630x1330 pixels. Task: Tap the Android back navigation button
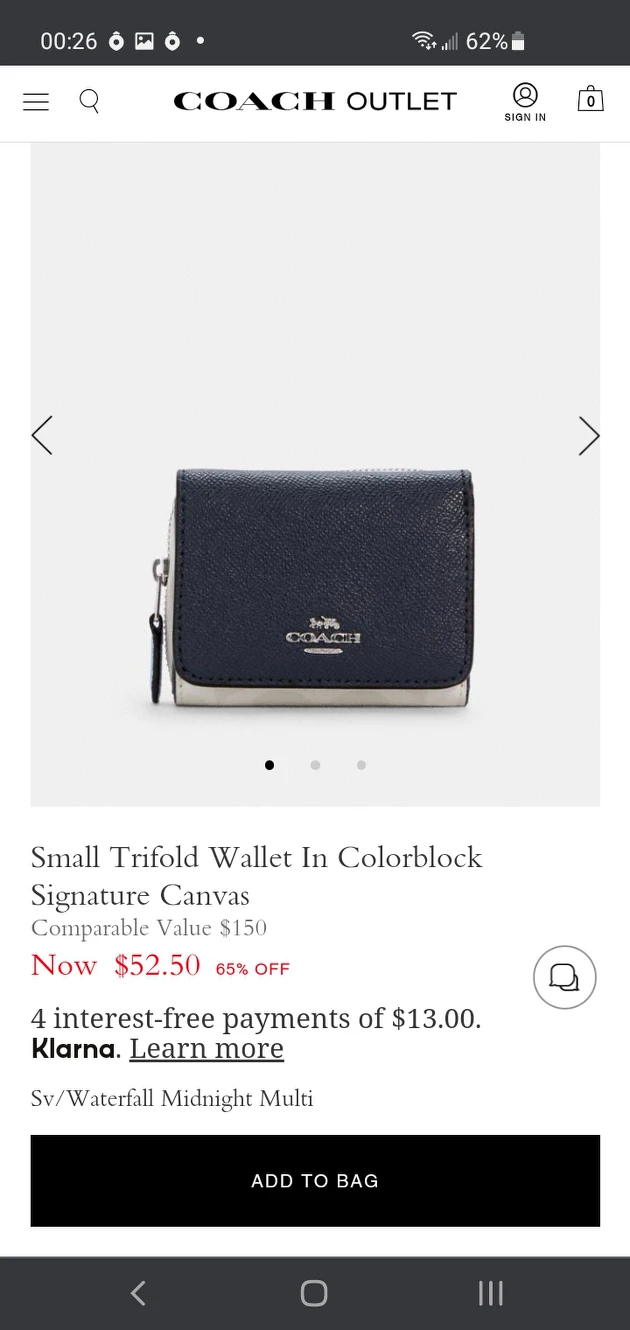[139, 1293]
